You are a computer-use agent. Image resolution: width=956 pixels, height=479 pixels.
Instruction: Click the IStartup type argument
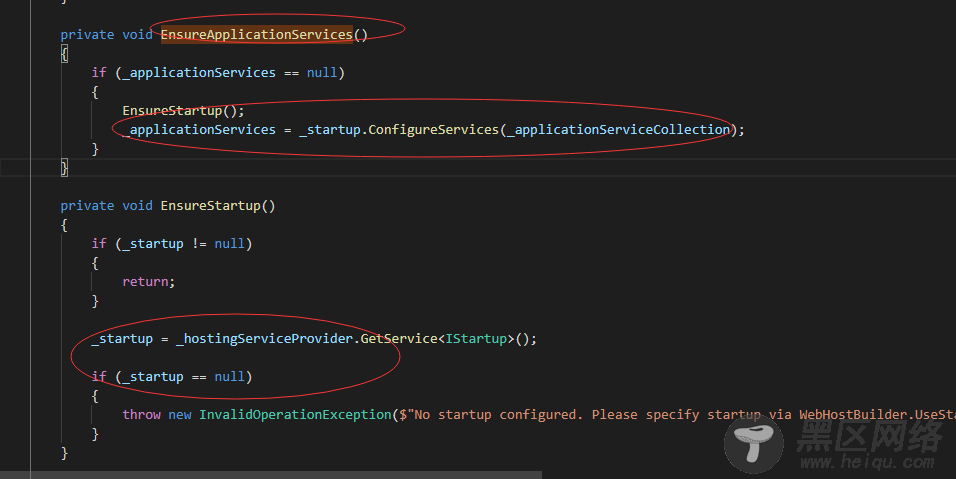point(476,338)
